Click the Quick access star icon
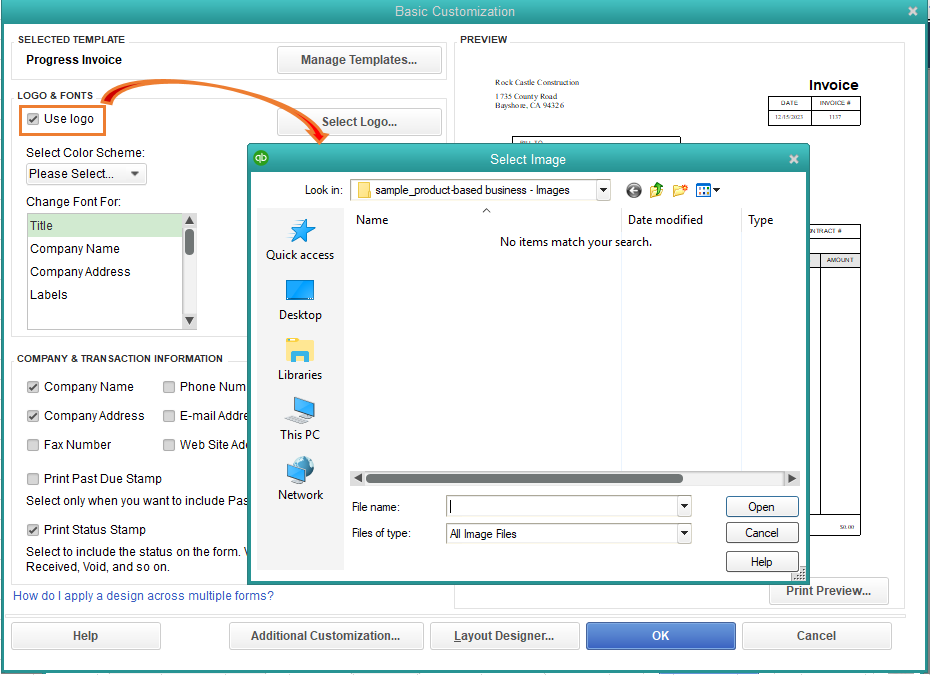The image size is (930, 675). tap(301, 231)
